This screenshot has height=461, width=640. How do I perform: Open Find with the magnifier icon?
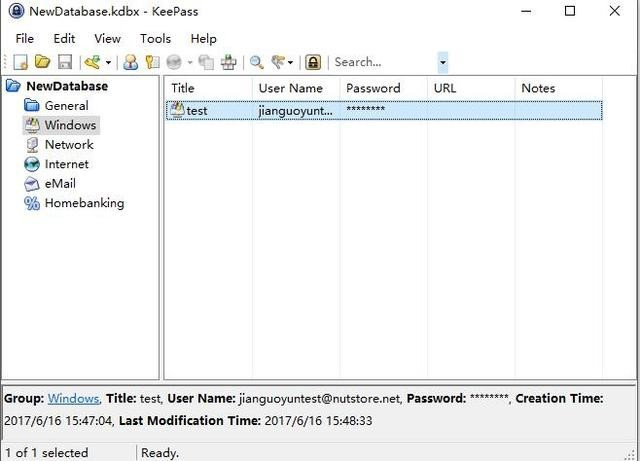pos(256,62)
